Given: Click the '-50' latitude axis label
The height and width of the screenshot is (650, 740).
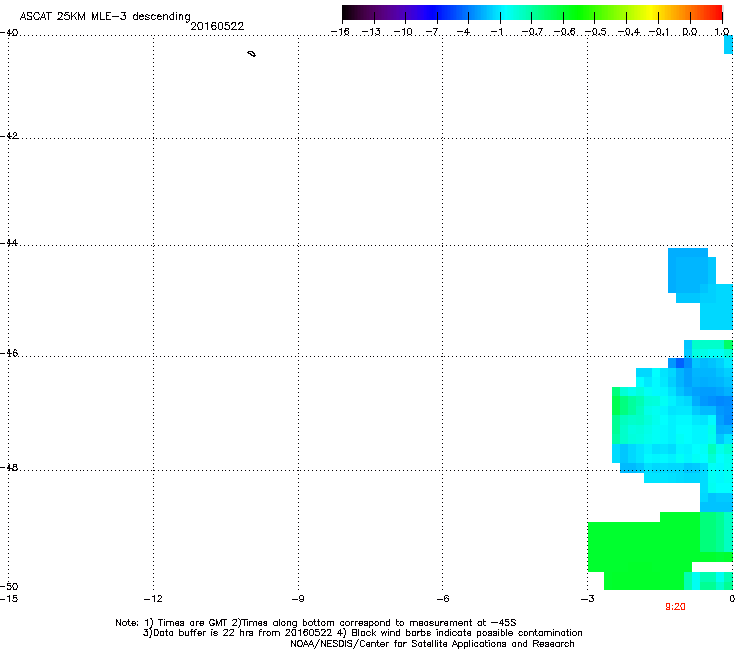Looking at the screenshot, I should pyautogui.click(x=9, y=586).
